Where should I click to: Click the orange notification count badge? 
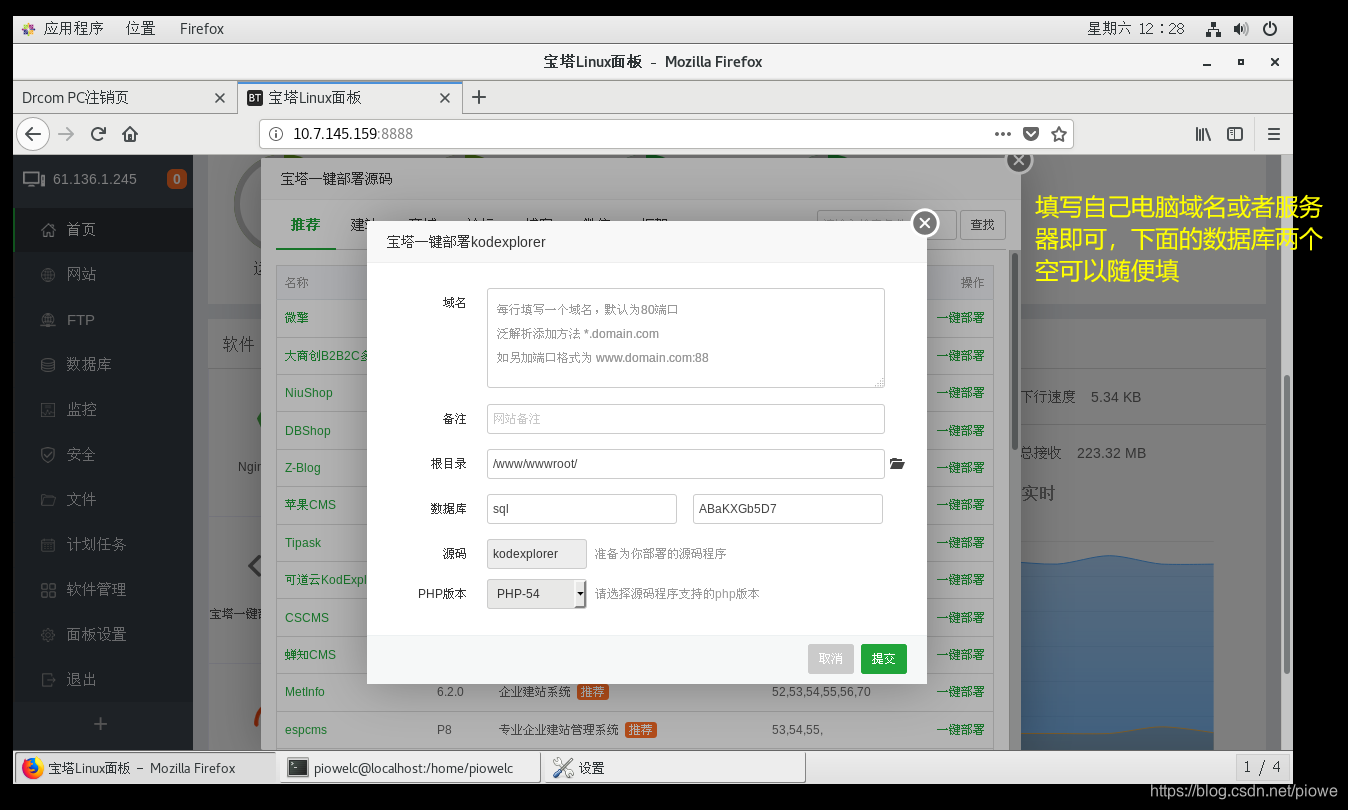coord(176,180)
